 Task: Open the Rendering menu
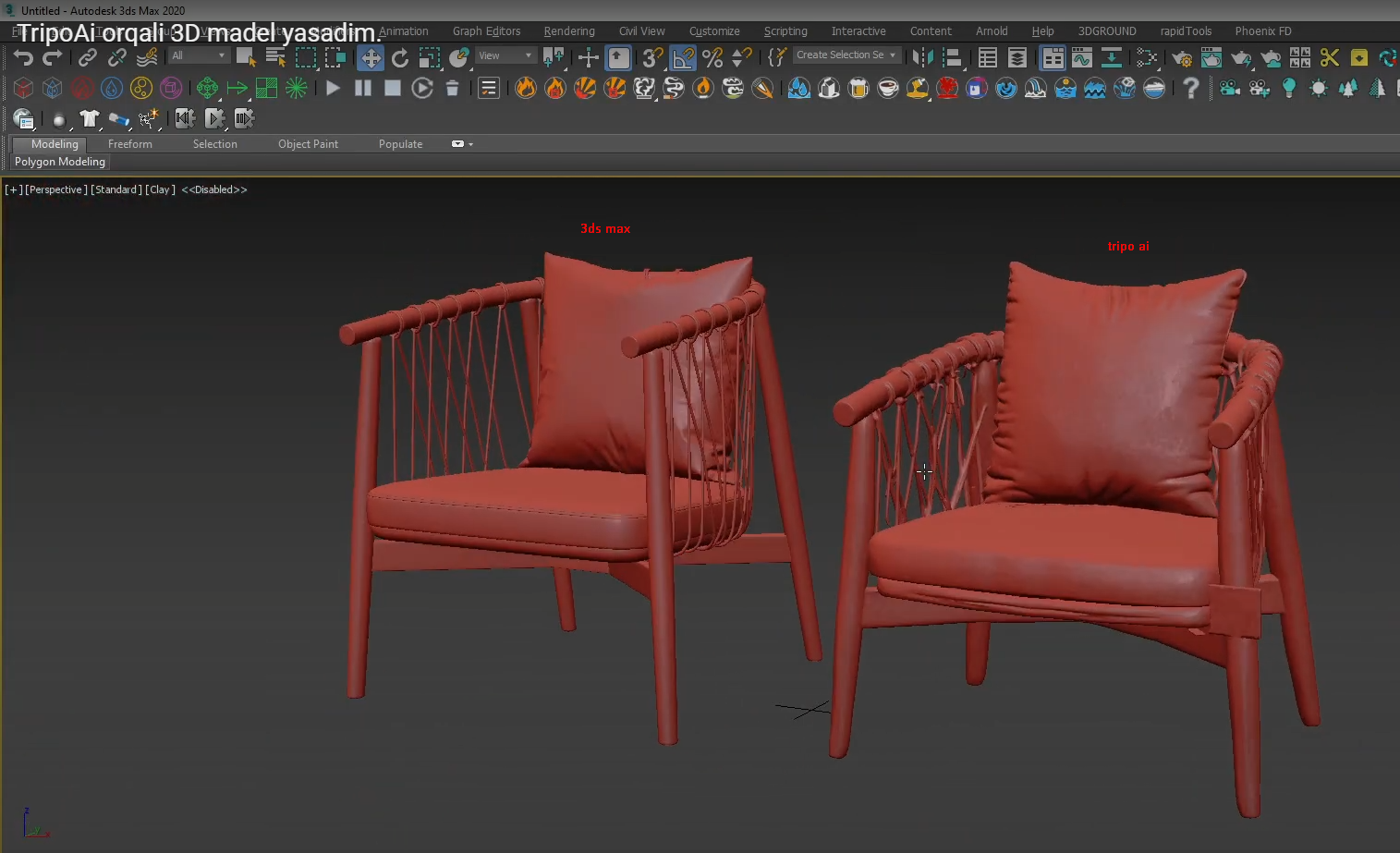[x=569, y=31]
